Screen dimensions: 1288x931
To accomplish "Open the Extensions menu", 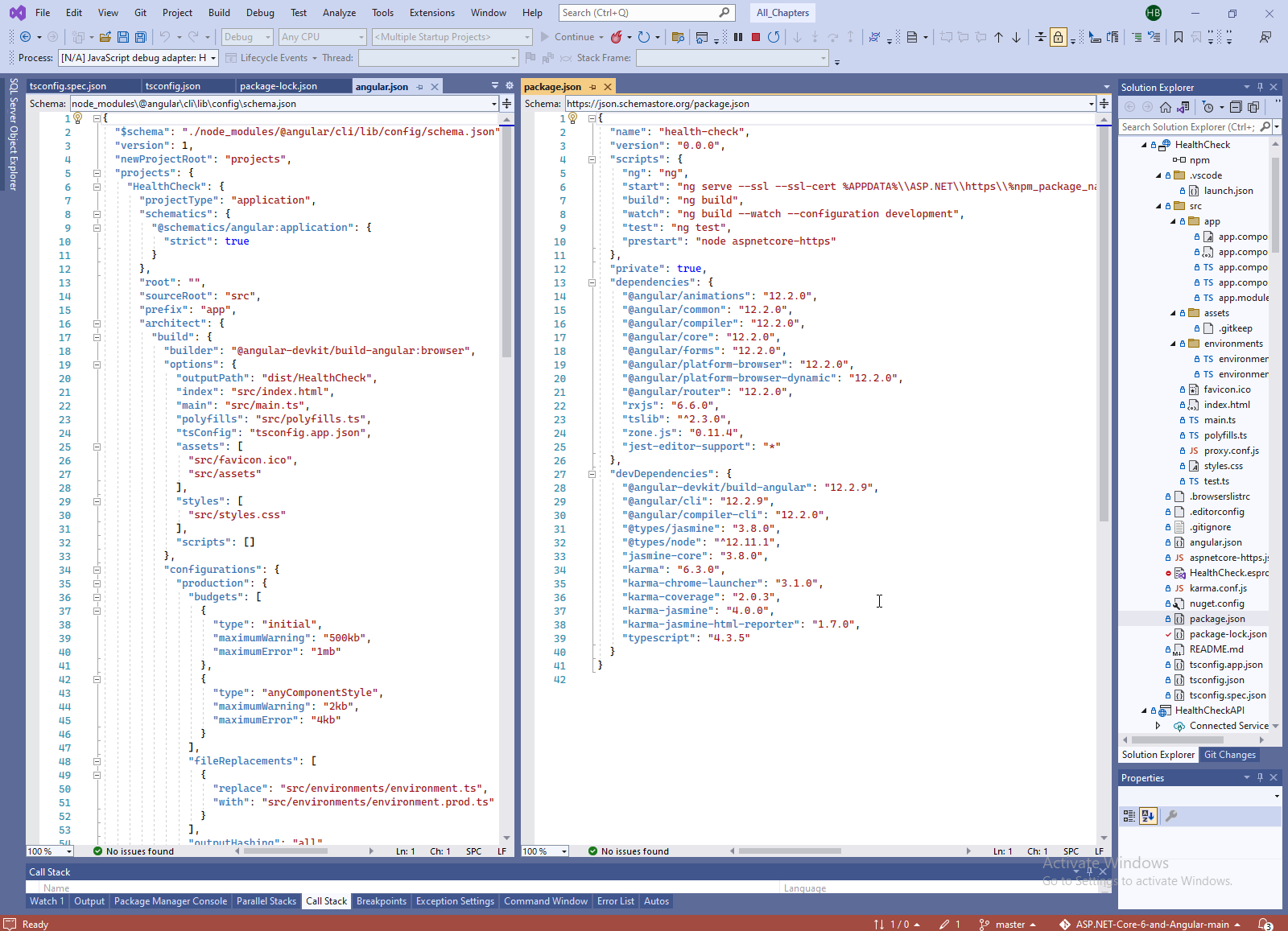I will [x=431, y=13].
